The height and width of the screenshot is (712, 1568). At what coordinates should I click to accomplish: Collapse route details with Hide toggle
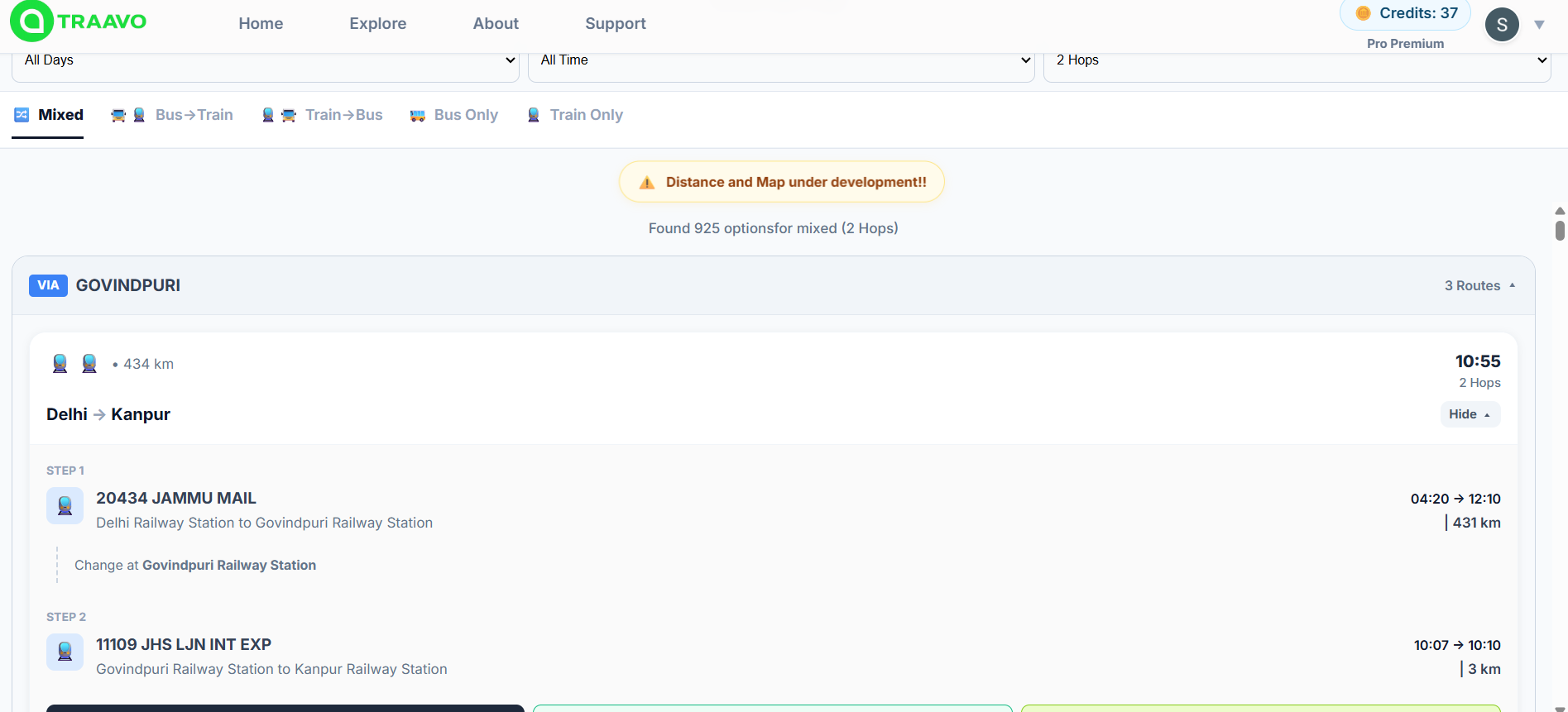coord(1470,414)
